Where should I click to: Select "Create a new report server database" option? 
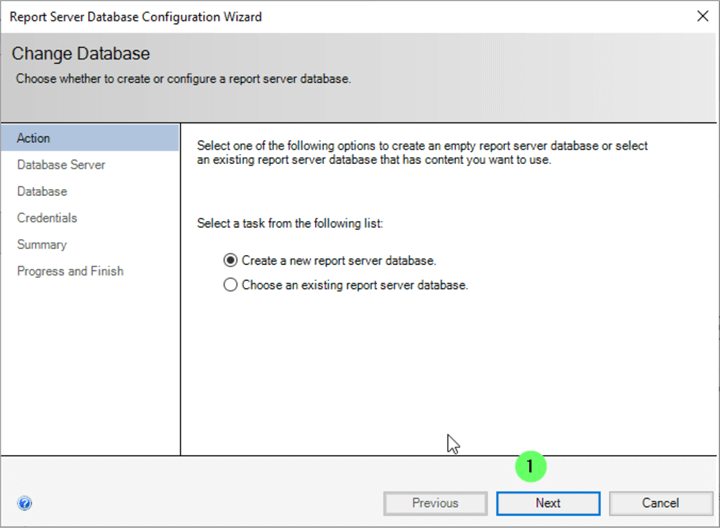232,260
